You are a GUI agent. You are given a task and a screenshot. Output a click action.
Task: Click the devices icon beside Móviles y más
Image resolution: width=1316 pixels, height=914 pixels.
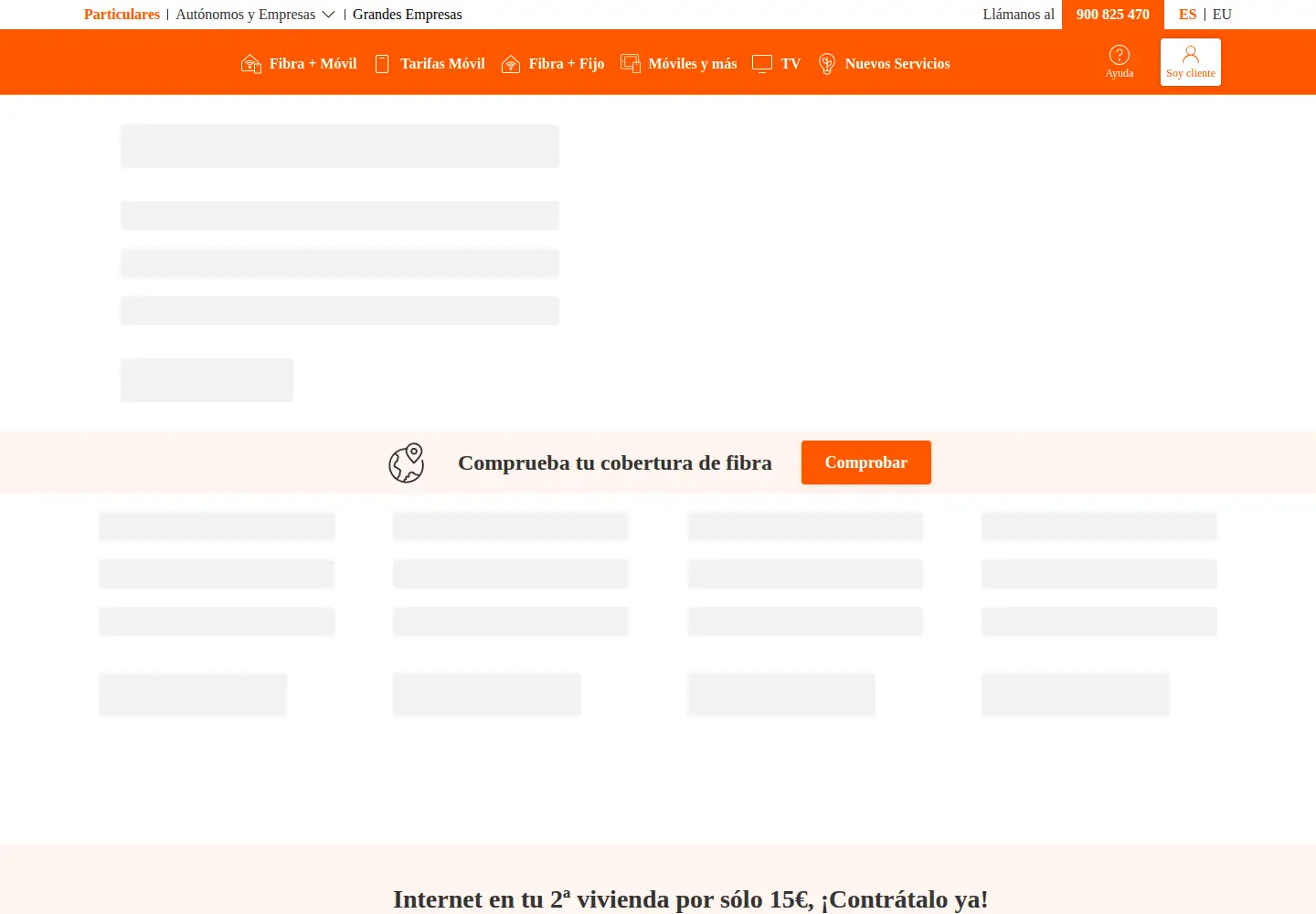pos(631,64)
